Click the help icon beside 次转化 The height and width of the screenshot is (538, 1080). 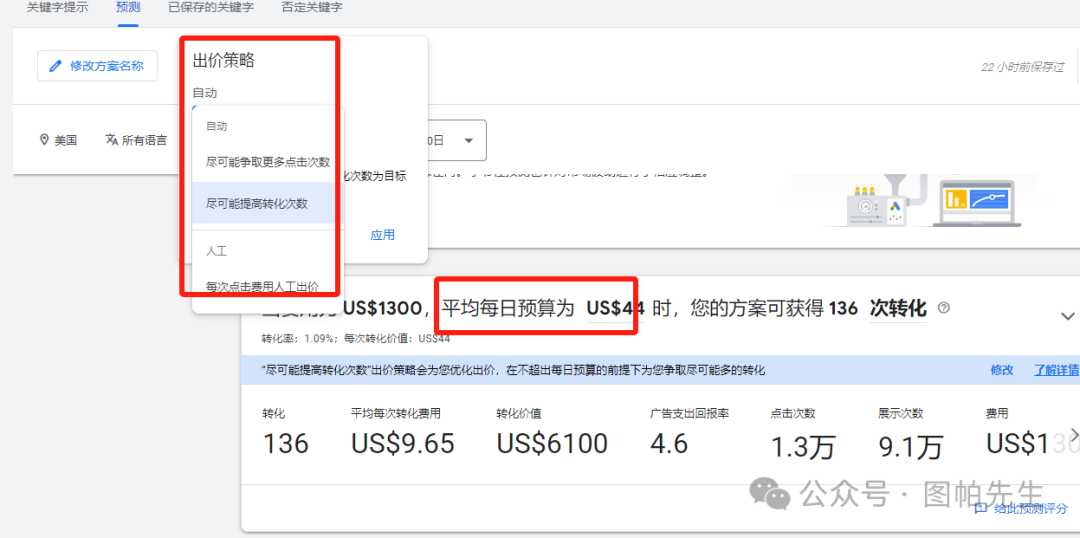point(943,308)
